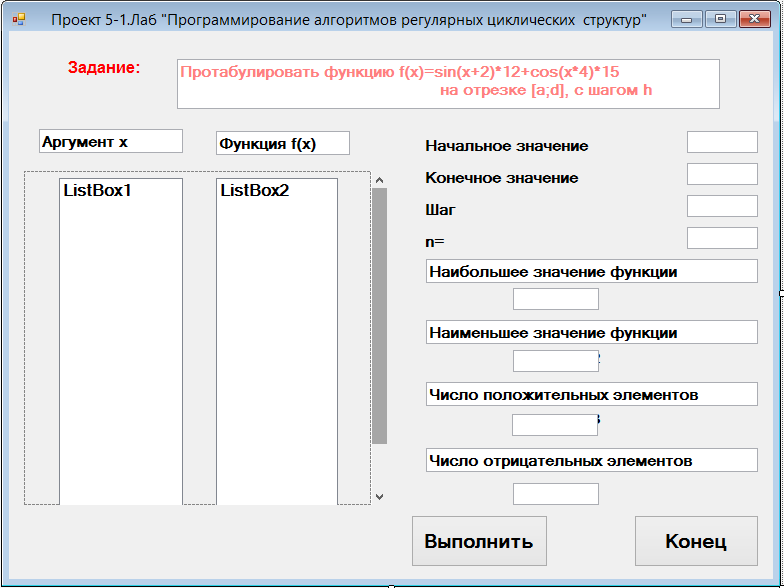Select the ListBox2 list
Screen dimensions: 784x588
click(277, 342)
